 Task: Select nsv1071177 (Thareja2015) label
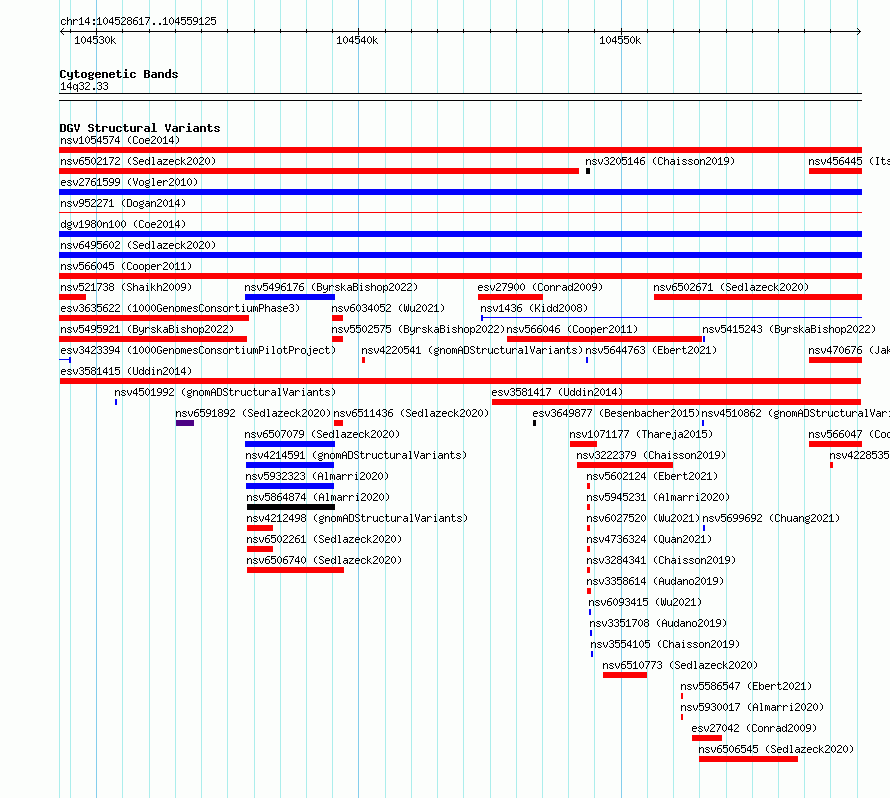641,434
